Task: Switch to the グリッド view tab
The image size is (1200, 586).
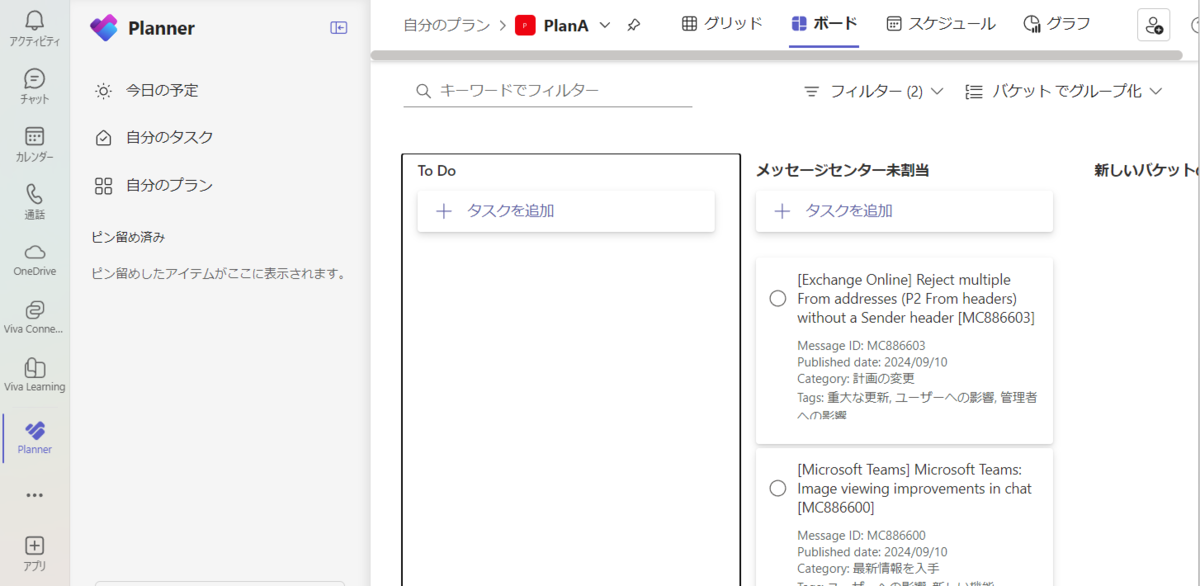Action: [x=722, y=24]
